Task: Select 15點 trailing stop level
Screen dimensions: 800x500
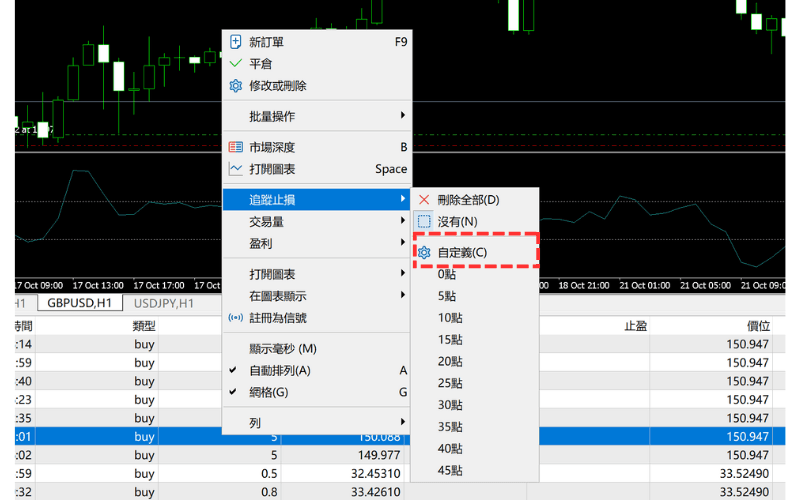Action: [450, 339]
